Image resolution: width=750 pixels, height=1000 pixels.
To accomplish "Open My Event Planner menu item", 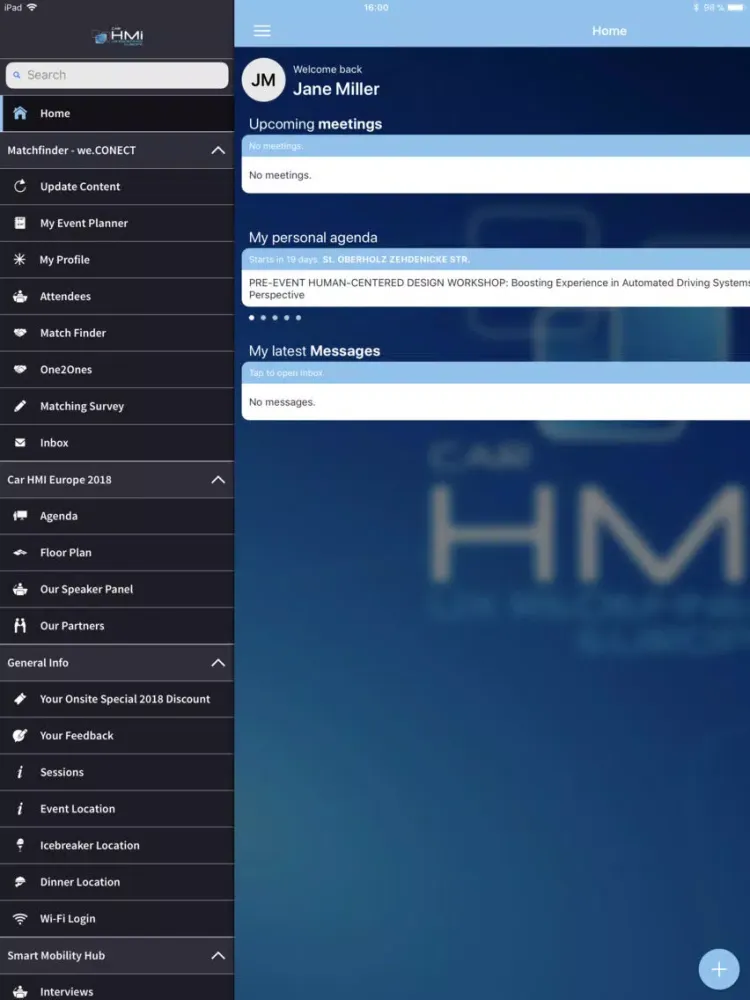I will coord(117,223).
